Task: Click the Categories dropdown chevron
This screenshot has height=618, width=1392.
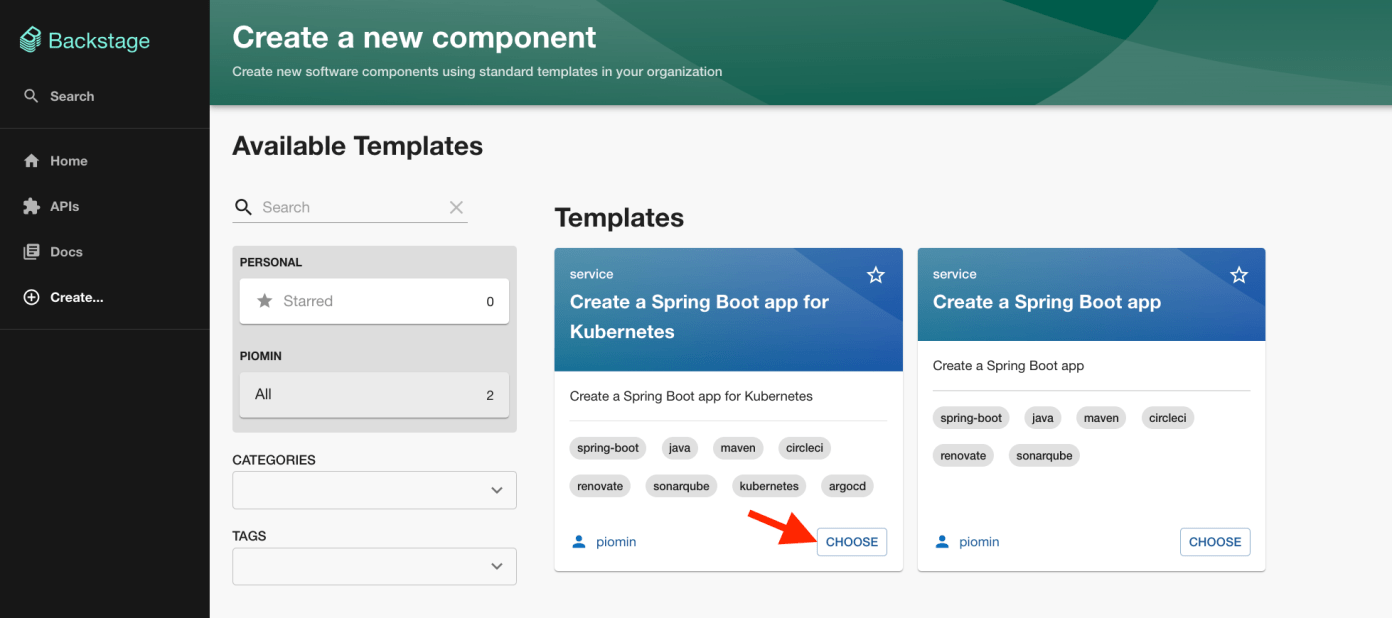Action: tap(497, 490)
